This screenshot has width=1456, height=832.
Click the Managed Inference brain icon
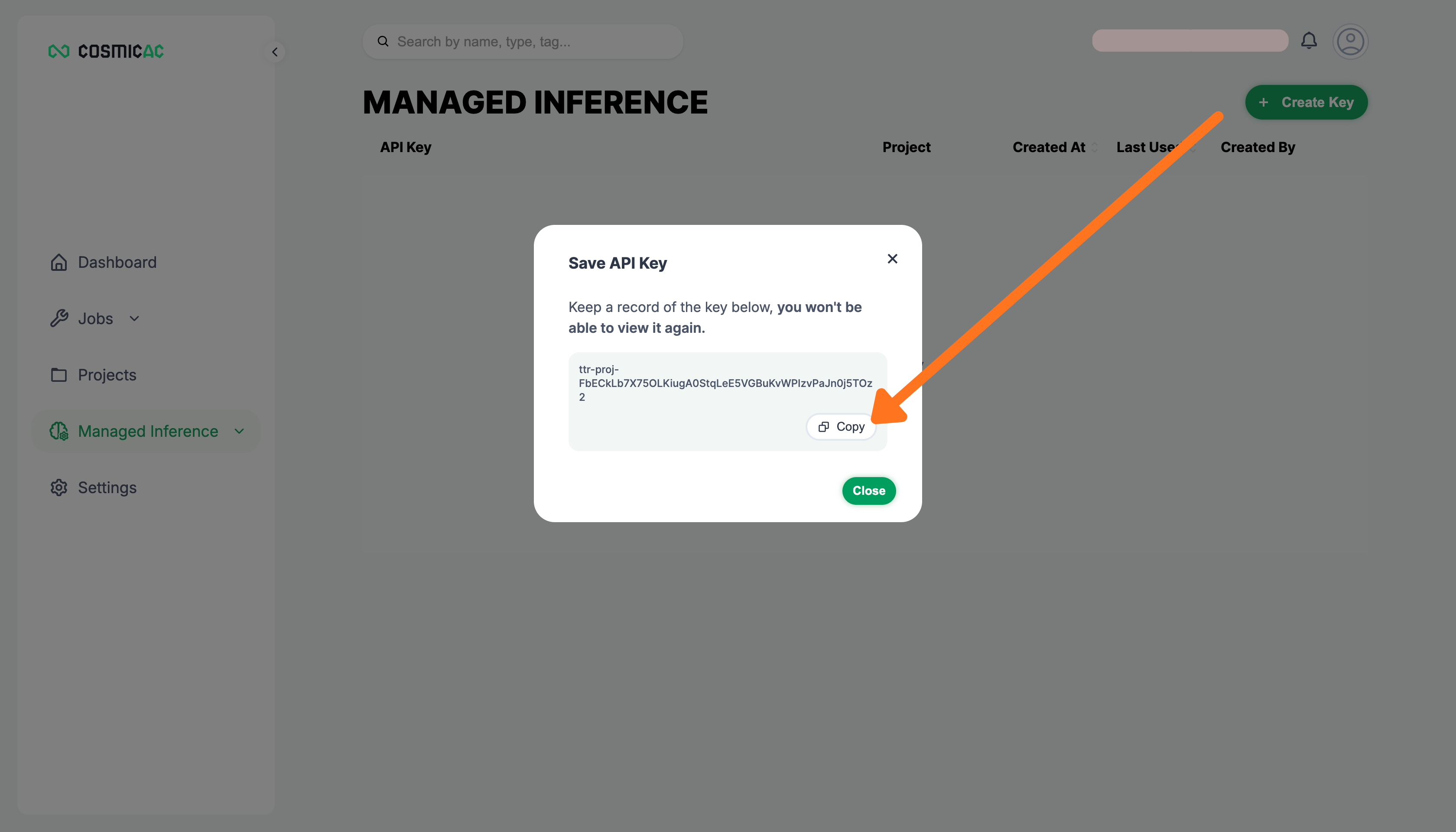pyautogui.click(x=59, y=431)
